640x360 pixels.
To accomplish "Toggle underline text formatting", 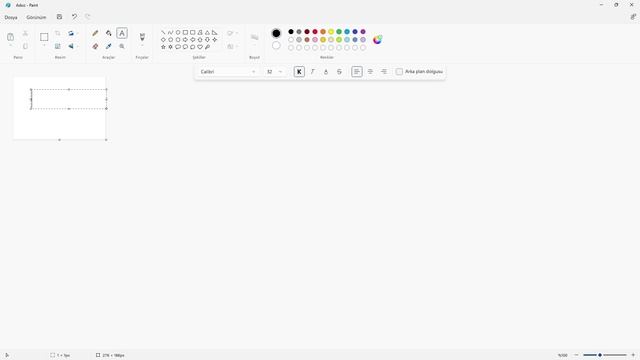I will (x=326, y=72).
